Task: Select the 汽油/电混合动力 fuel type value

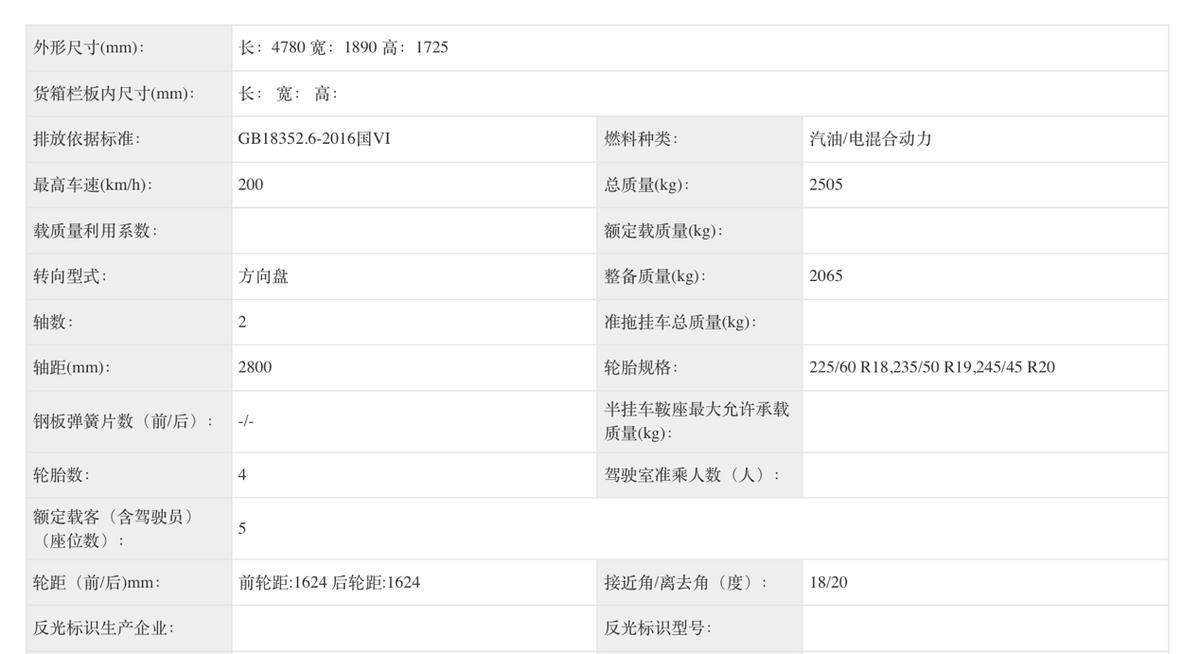Action: [870, 139]
